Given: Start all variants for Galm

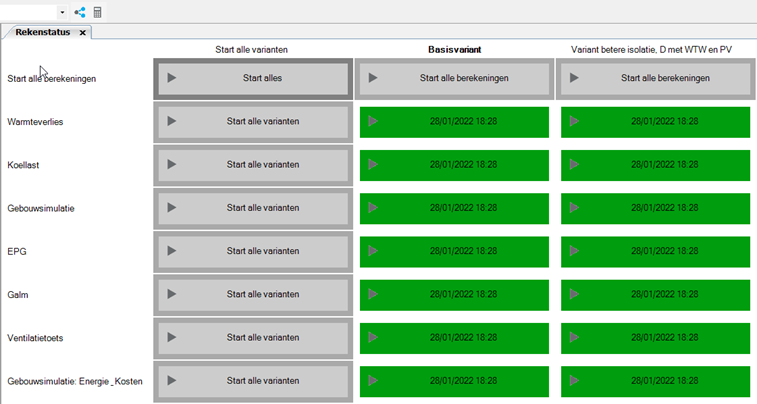Looking at the screenshot, I should click(253, 294).
